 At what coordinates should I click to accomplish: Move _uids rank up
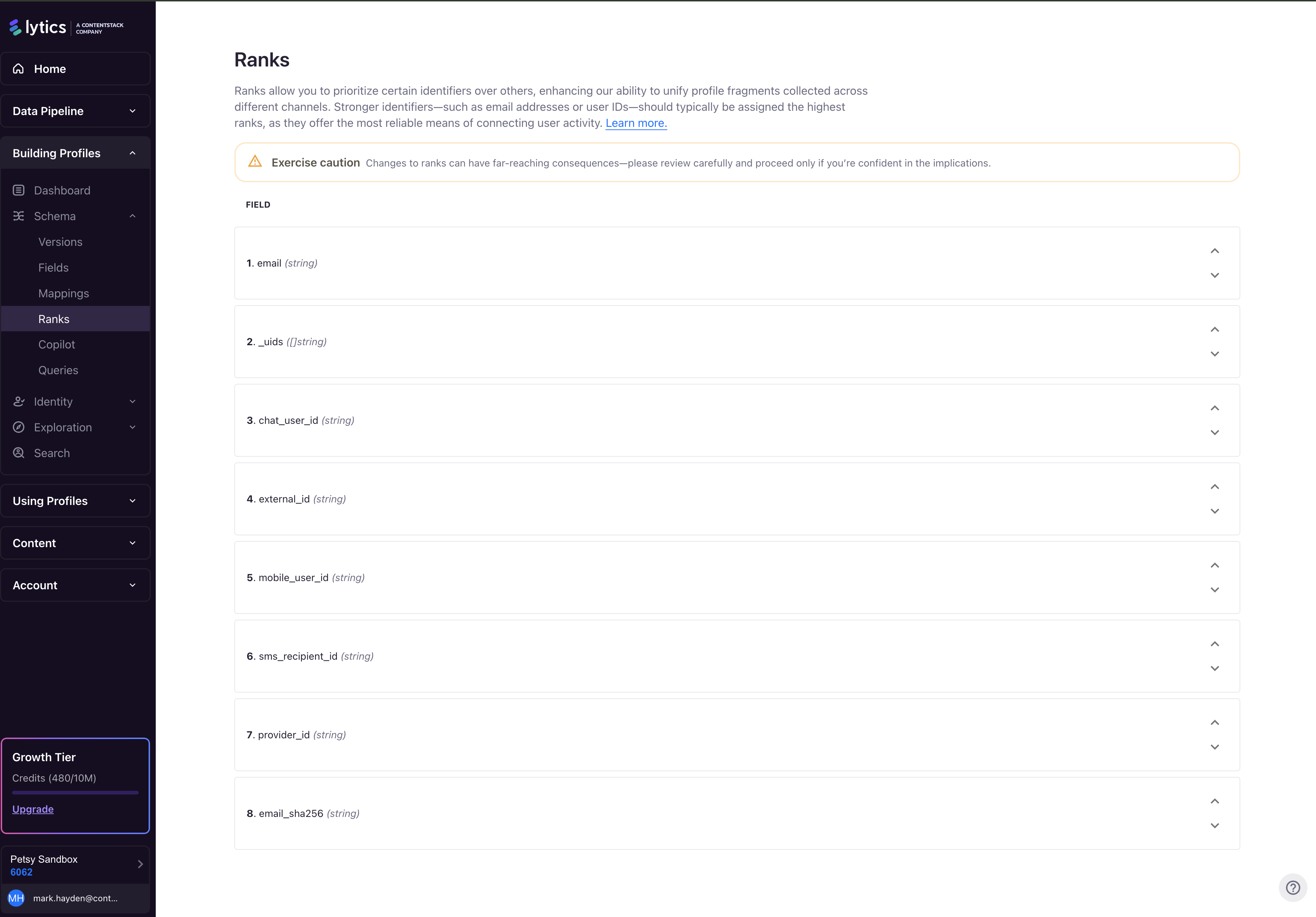tap(1215, 330)
